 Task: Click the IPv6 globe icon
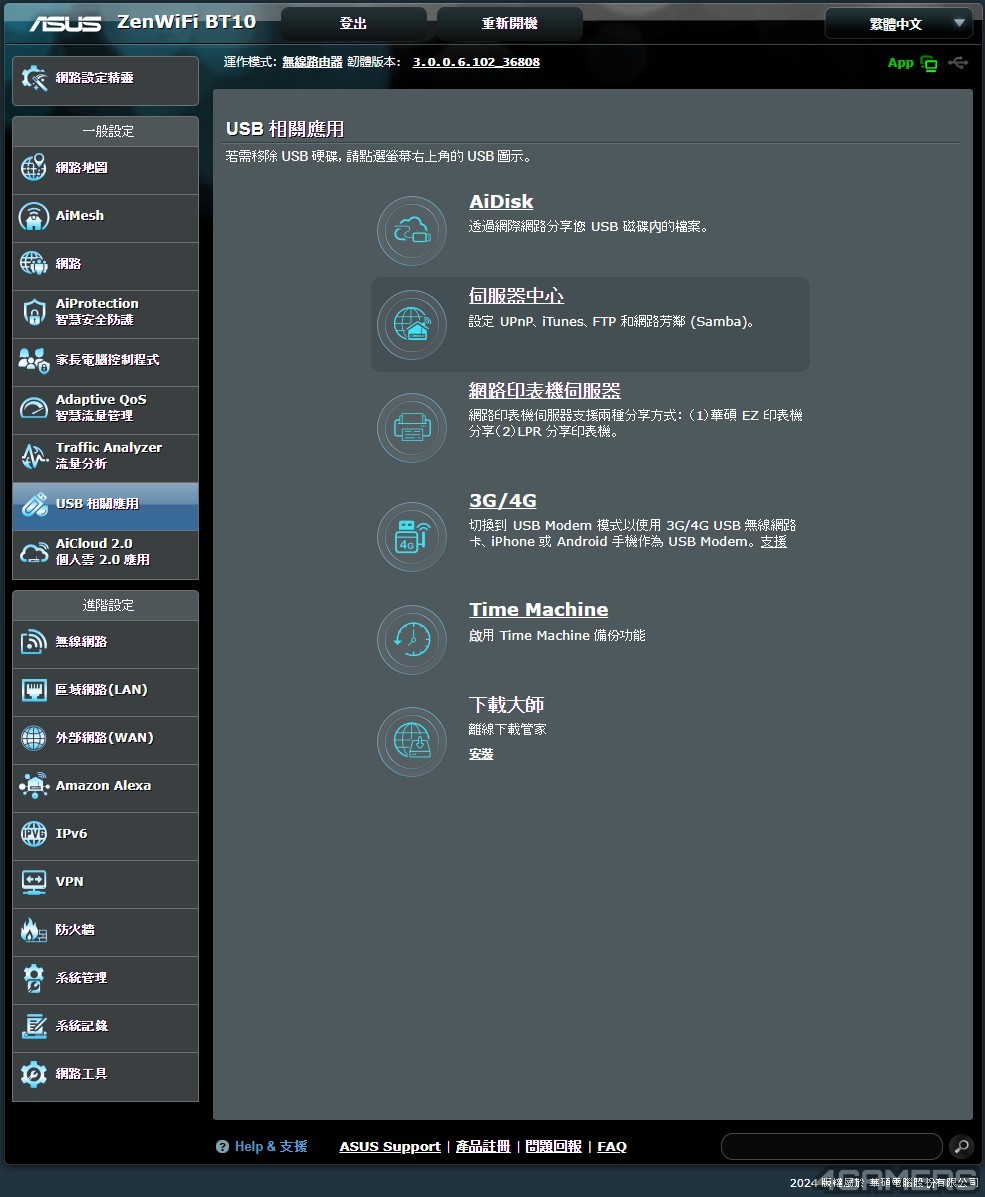[34, 834]
